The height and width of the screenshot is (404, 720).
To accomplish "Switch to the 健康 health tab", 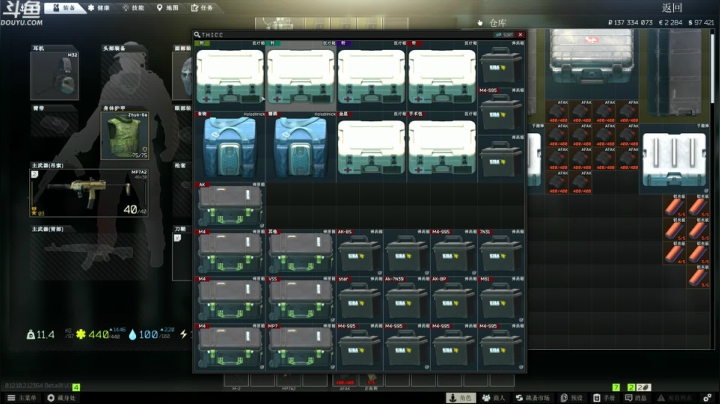I will pyautogui.click(x=99, y=8).
